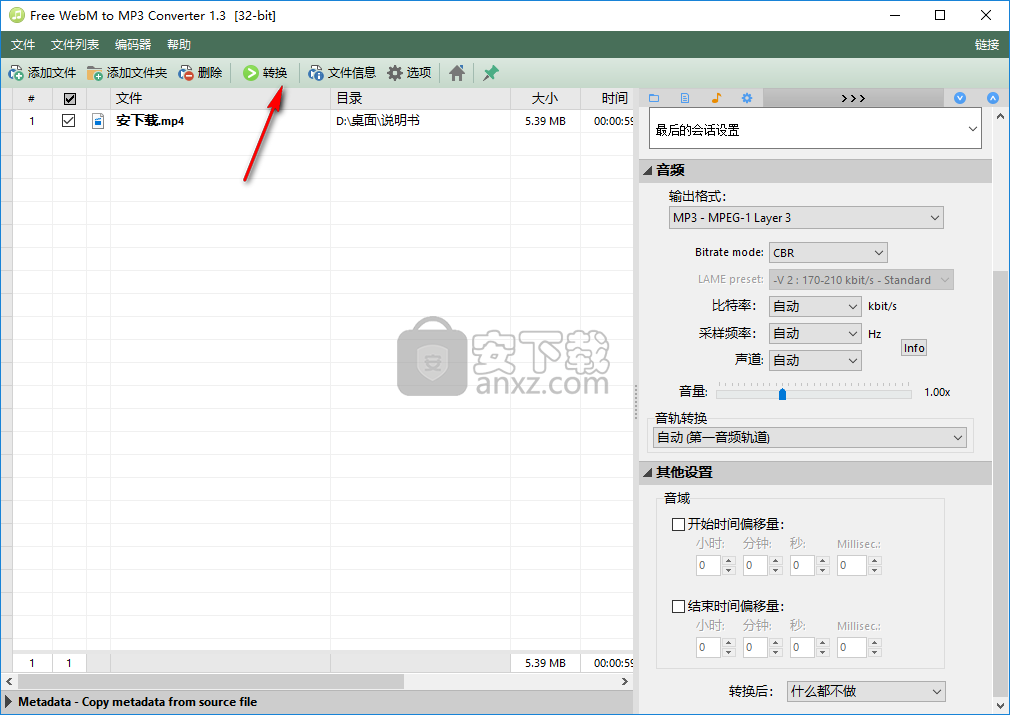Collapse the 其他设置 section
Image resolution: width=1010 pixels, height=715 pixels.
(648, 473)
